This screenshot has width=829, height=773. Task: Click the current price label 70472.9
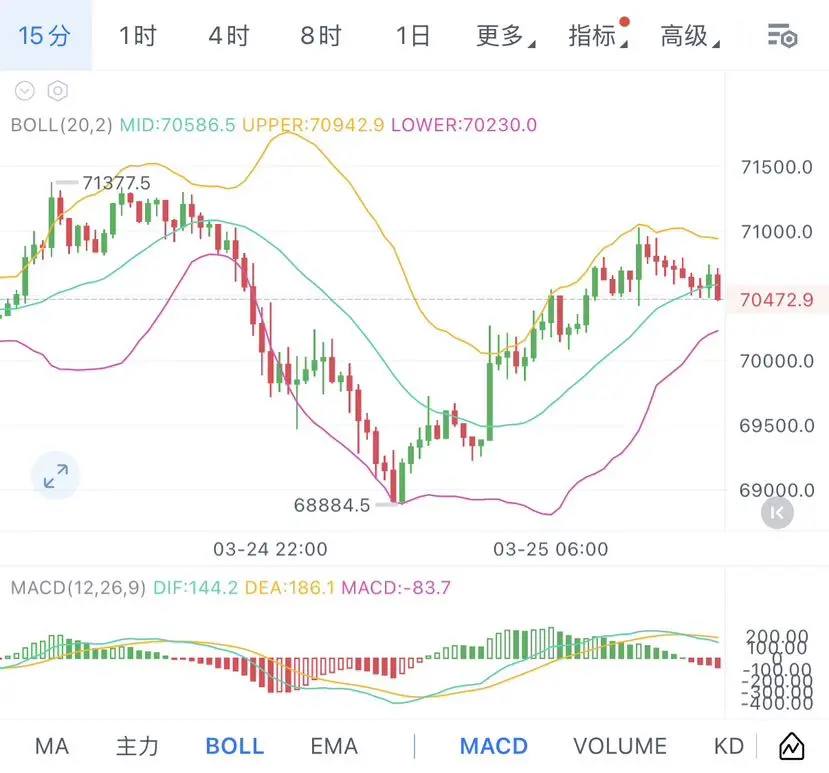[x=776, y=299]
